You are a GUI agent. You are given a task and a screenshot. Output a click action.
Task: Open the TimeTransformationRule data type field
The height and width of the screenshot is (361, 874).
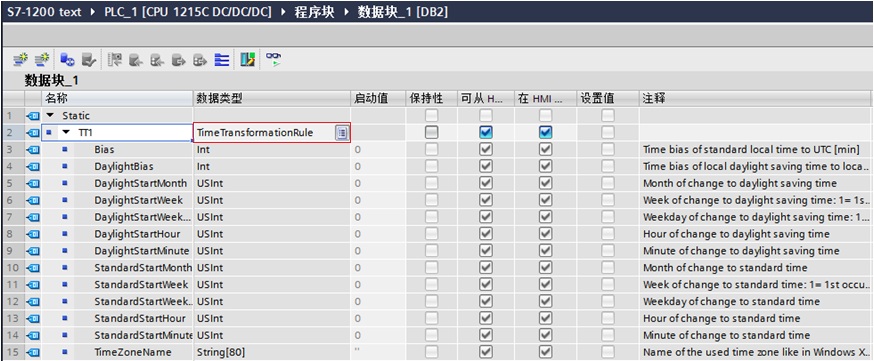(272, 133)
